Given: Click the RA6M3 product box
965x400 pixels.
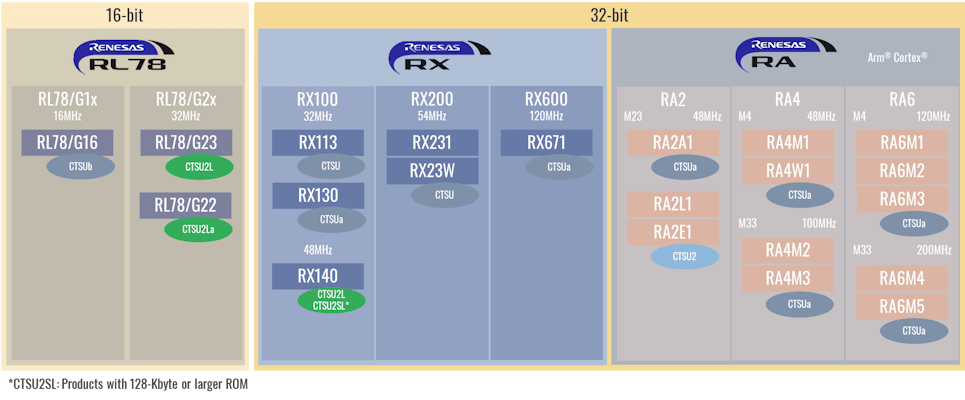Looking at the screenshot, I should [x=902, y=199].
